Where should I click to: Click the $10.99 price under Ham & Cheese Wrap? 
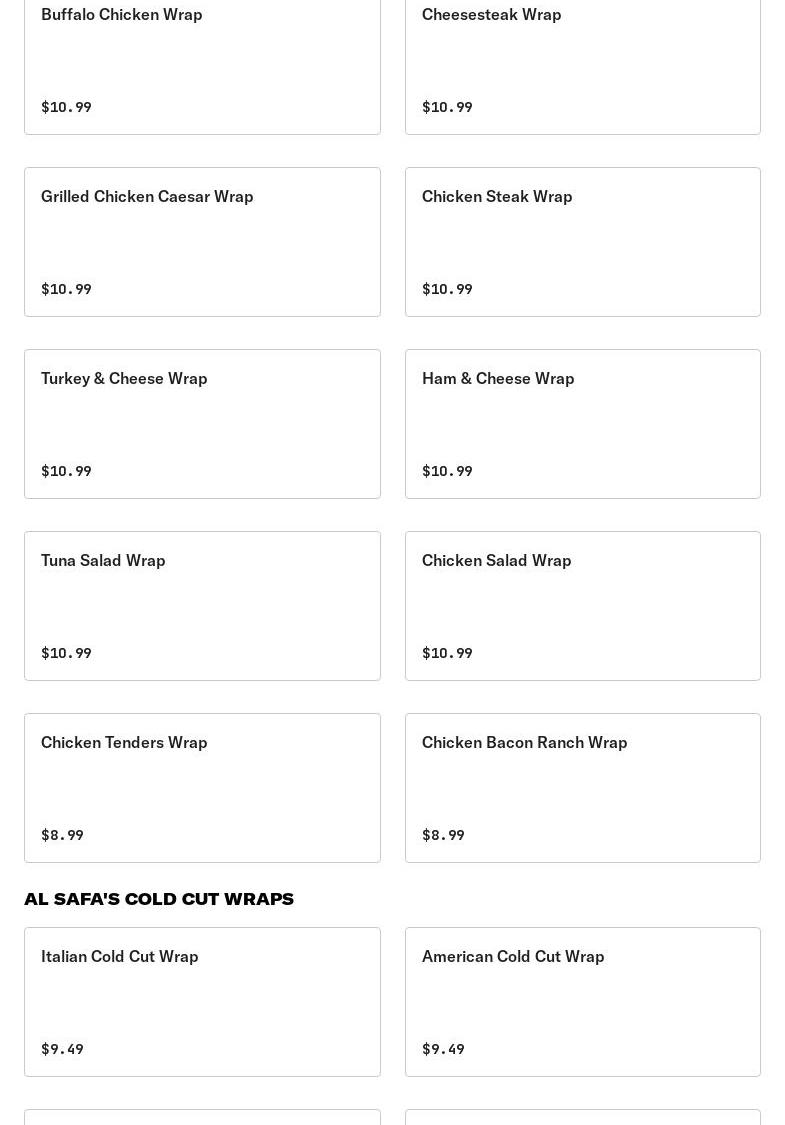point(447,471)
